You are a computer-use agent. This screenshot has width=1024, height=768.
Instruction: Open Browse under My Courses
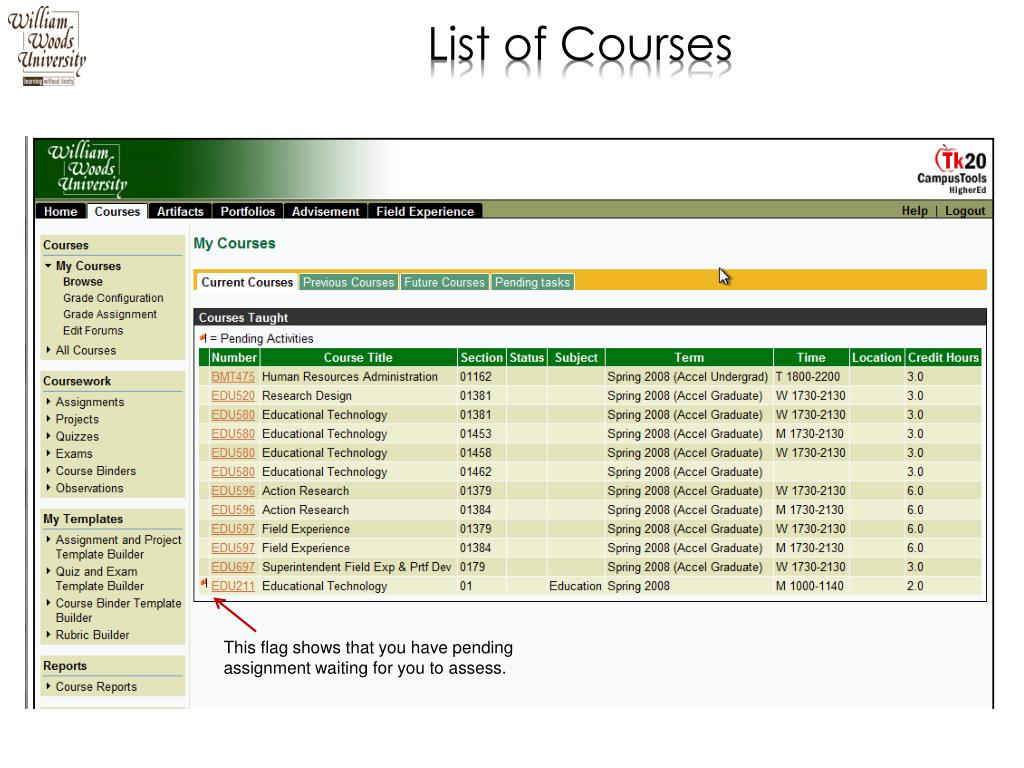pos(83,281)
